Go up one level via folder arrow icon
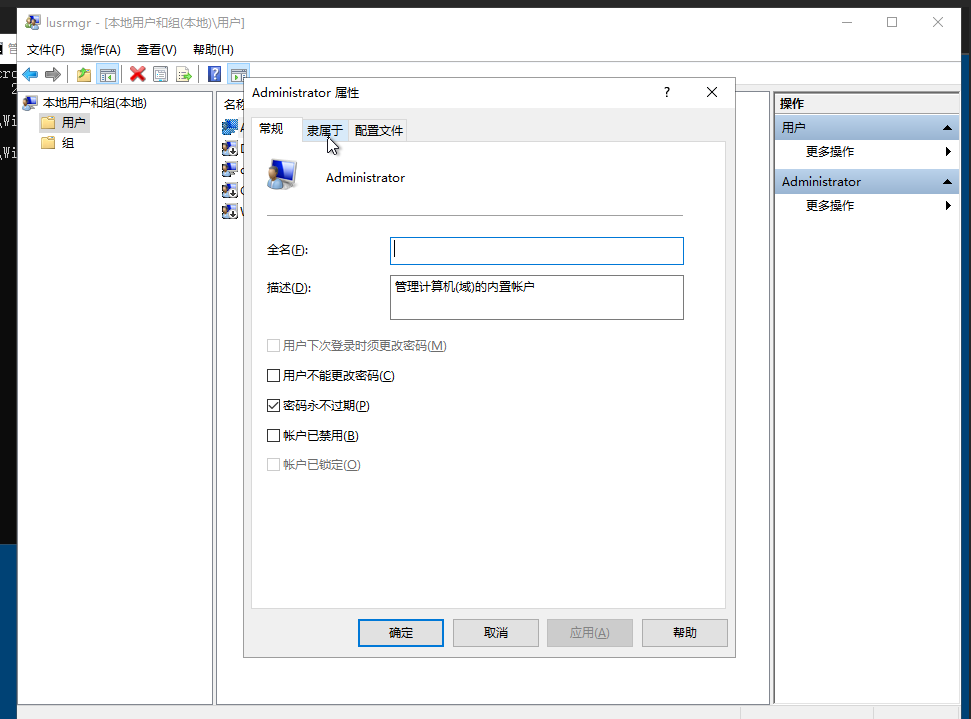This screenshot has width=971, height=719. click(84, 75)
